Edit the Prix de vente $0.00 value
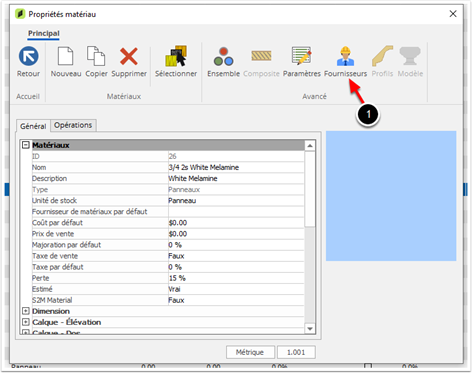 click(236, 234)
